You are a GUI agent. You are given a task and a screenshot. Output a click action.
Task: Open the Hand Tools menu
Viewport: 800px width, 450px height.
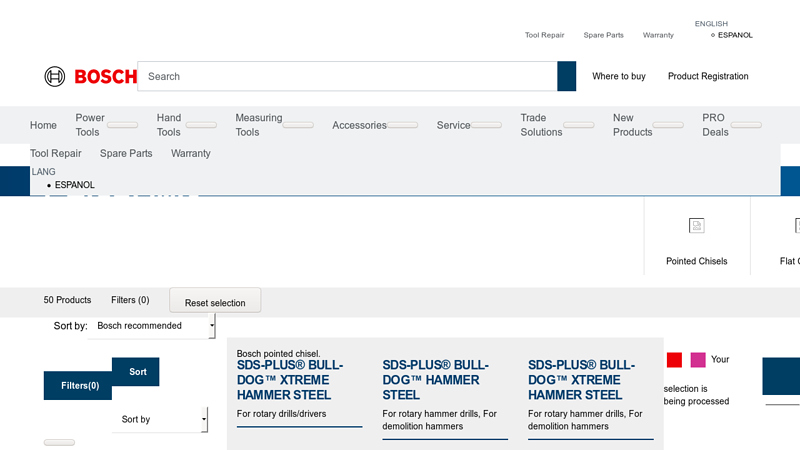point(168,125)
